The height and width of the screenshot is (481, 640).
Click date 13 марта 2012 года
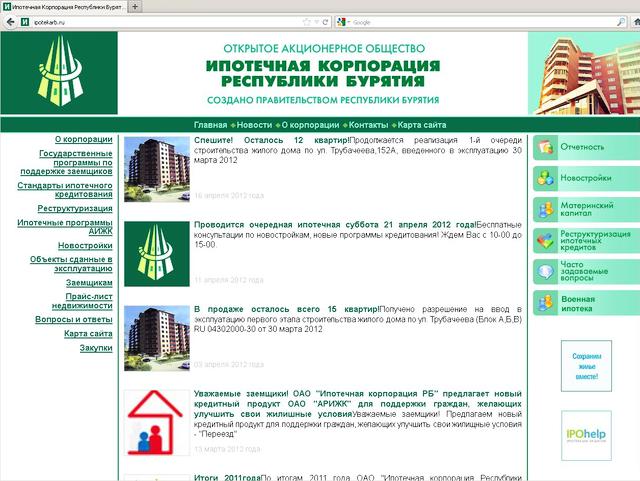point(227,449)
